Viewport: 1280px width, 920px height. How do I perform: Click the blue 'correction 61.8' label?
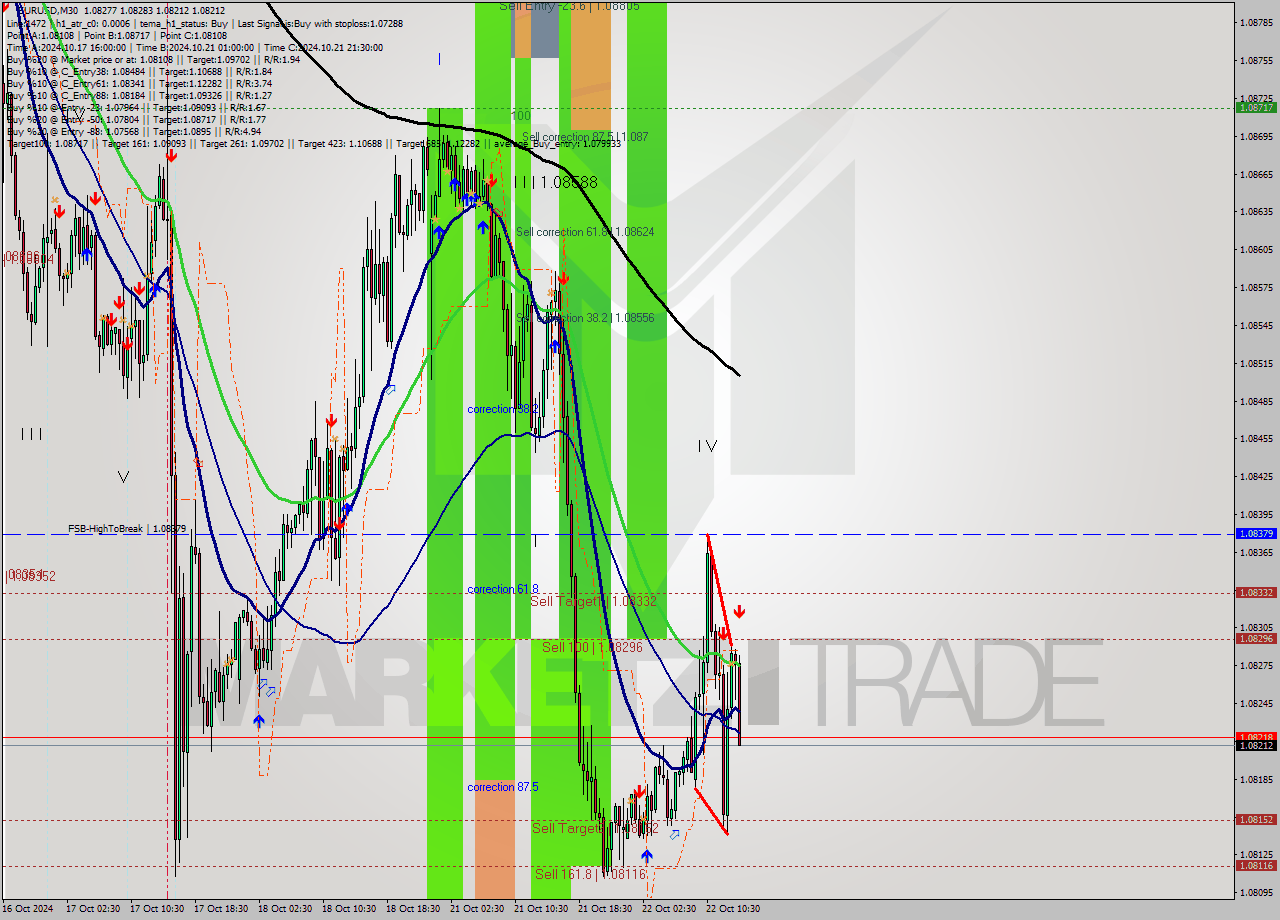(x=503, y=589)
